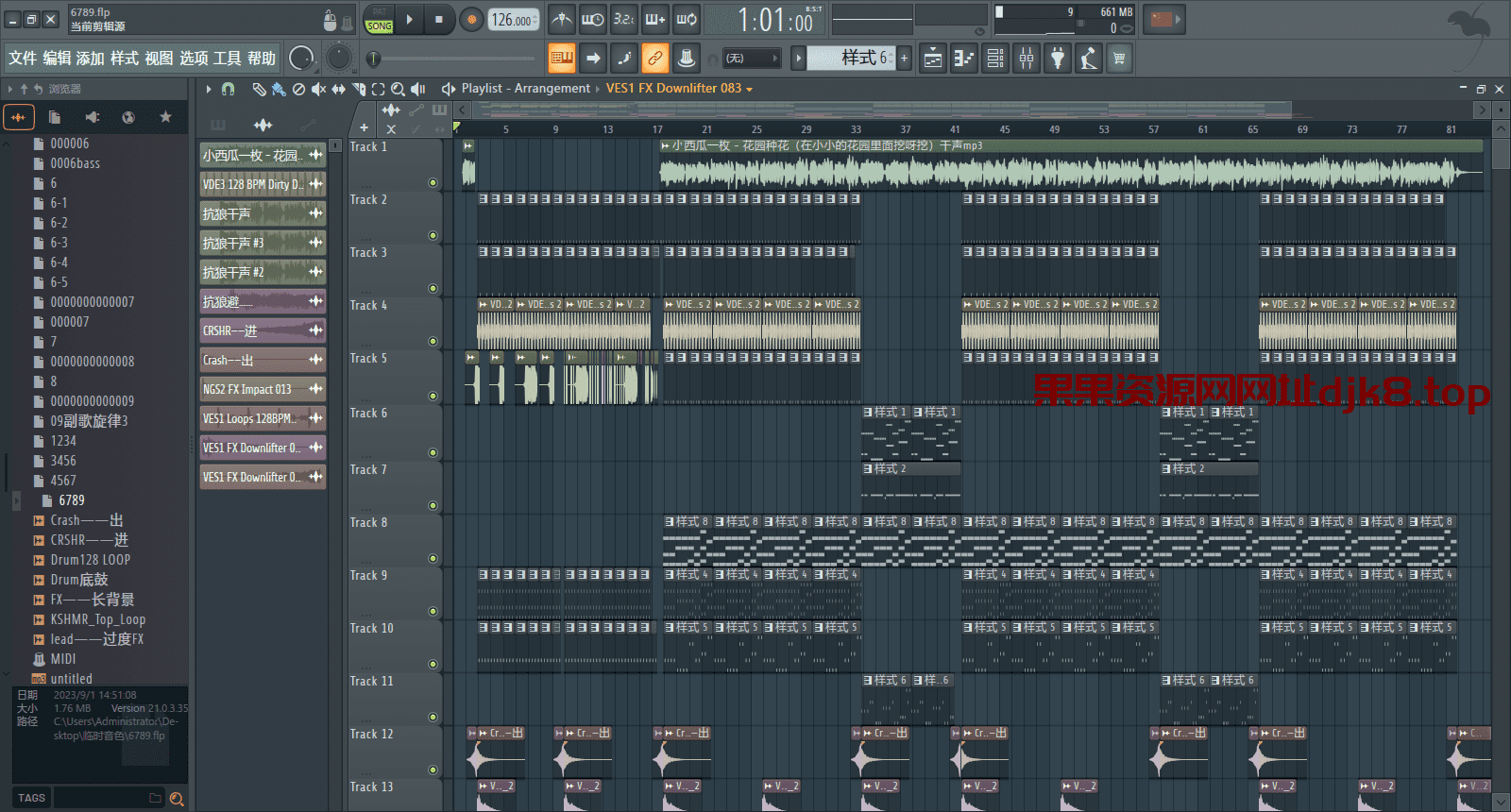This screenshot has width=1511, height=812.
Task: Open the Drum128 LOOP browser item
Action: point(90,560)
